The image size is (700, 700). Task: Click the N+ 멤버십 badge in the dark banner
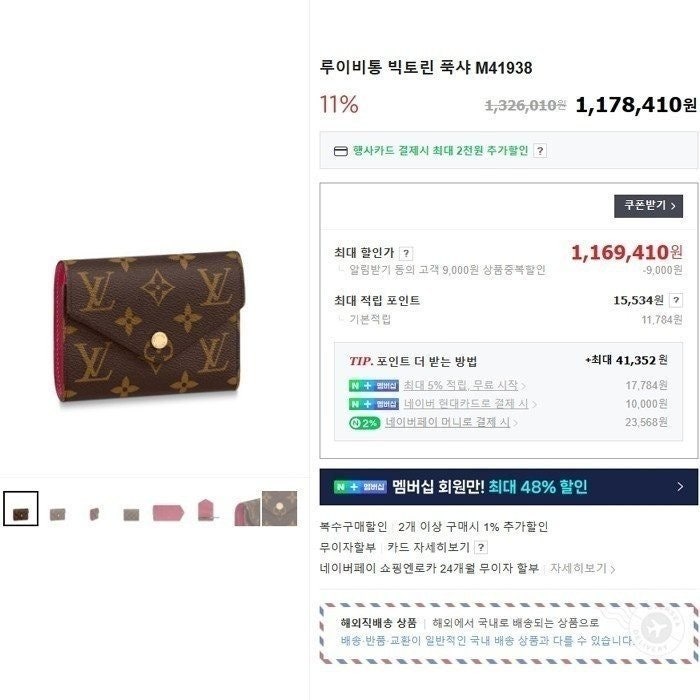pos(360,487)
